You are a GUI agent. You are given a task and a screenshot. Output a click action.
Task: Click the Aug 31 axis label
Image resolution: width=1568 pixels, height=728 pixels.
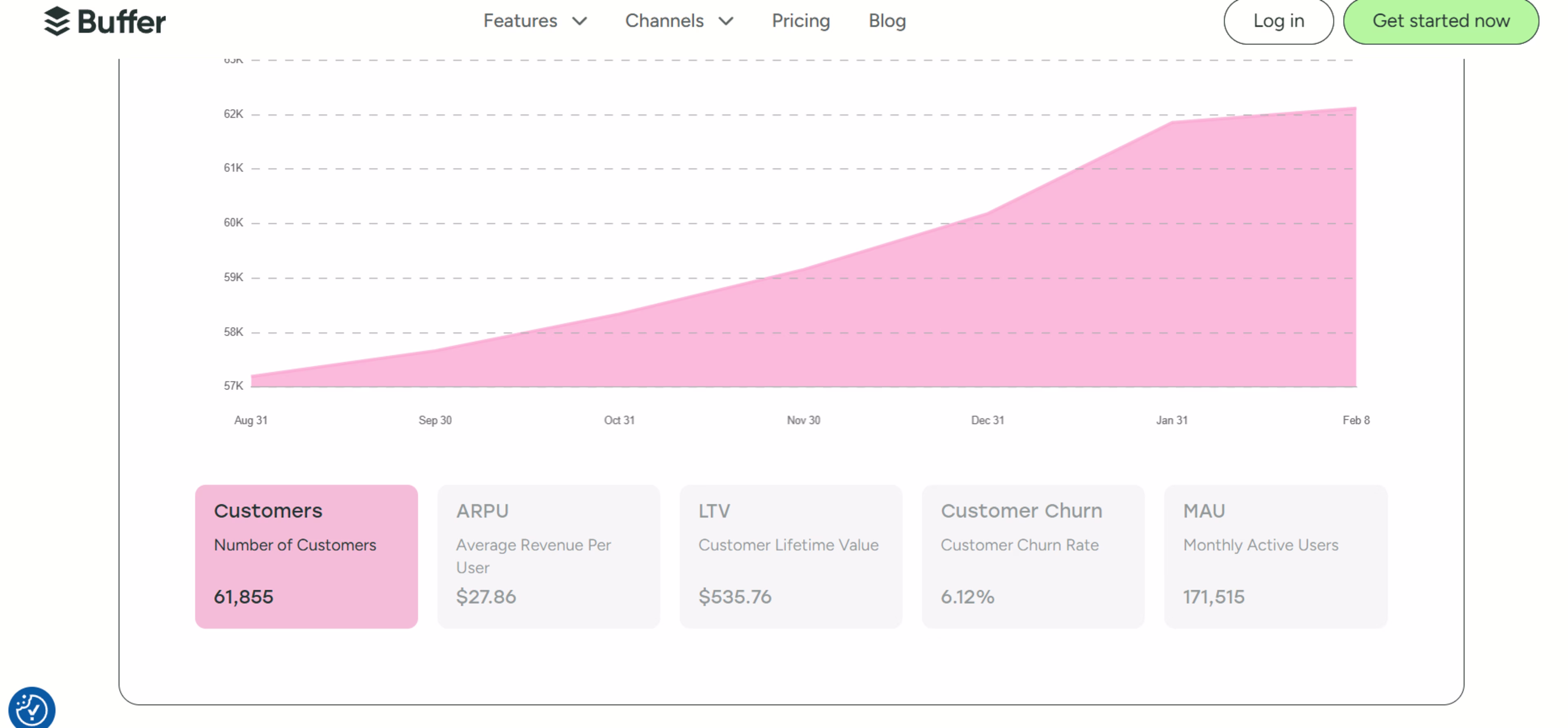pos(251,420)
